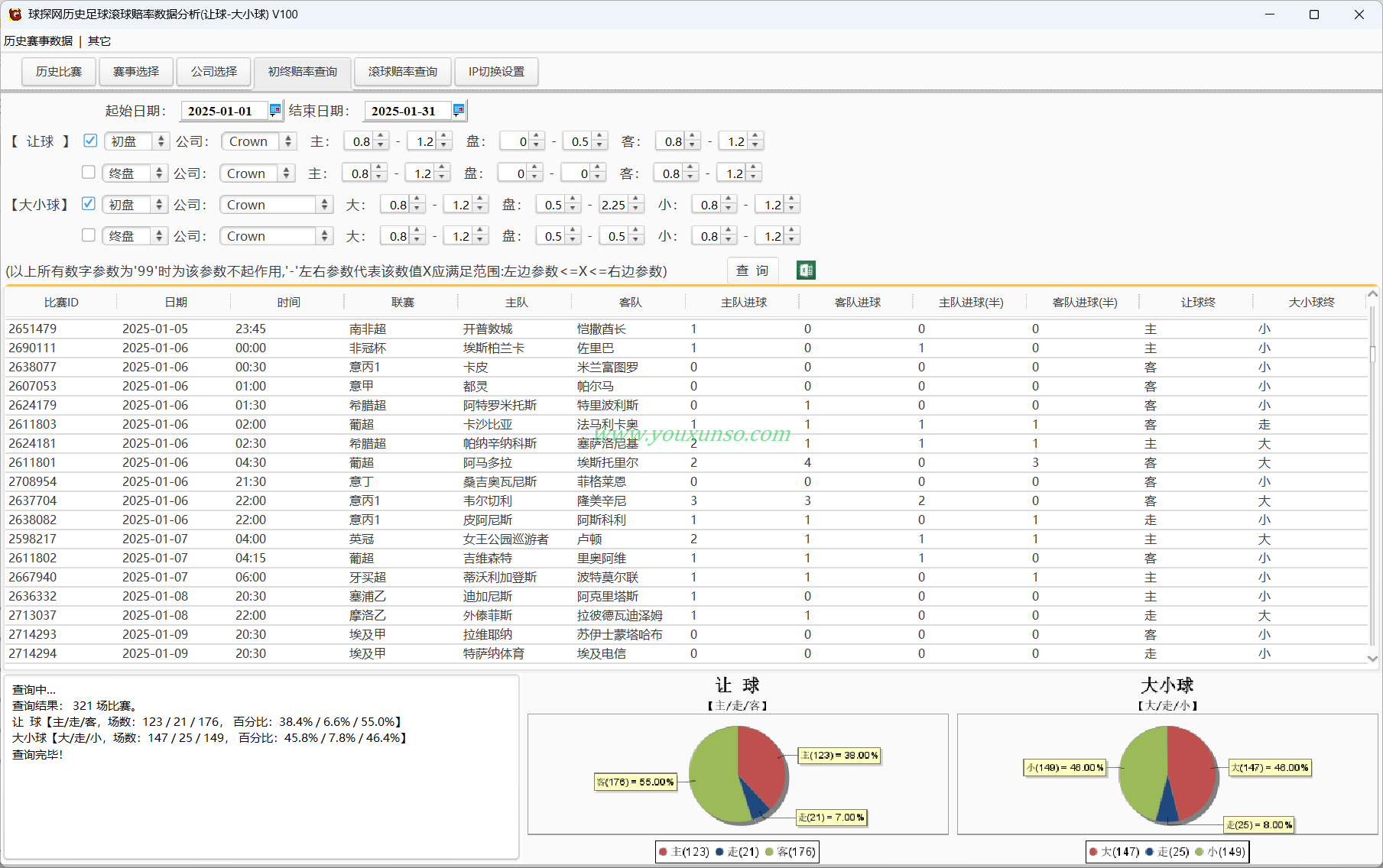Switch to the 公司选择 tab
The image size is (1383, 868).
214,72
